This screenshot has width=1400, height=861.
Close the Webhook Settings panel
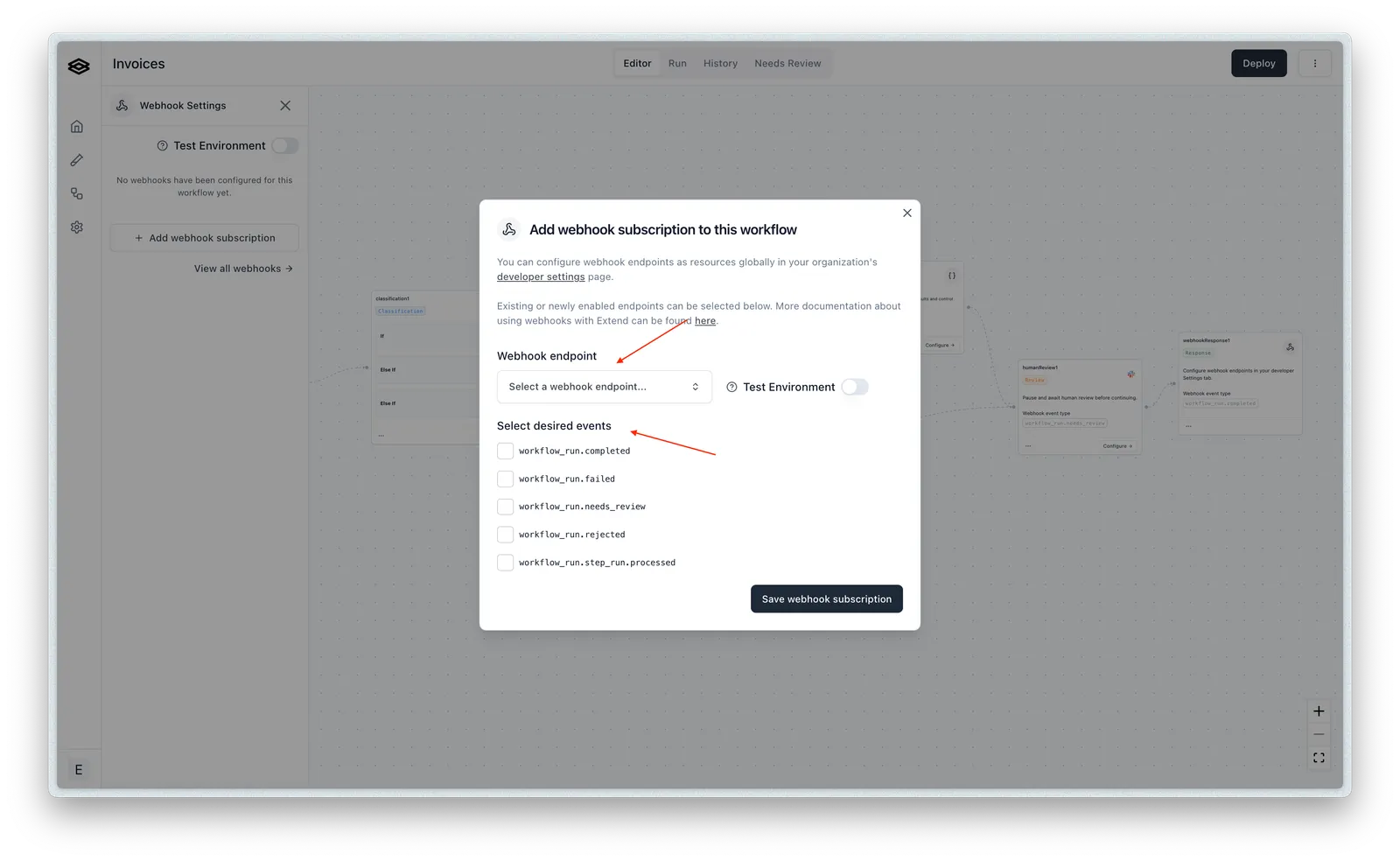pyautogui.click(x=285, y=105)
